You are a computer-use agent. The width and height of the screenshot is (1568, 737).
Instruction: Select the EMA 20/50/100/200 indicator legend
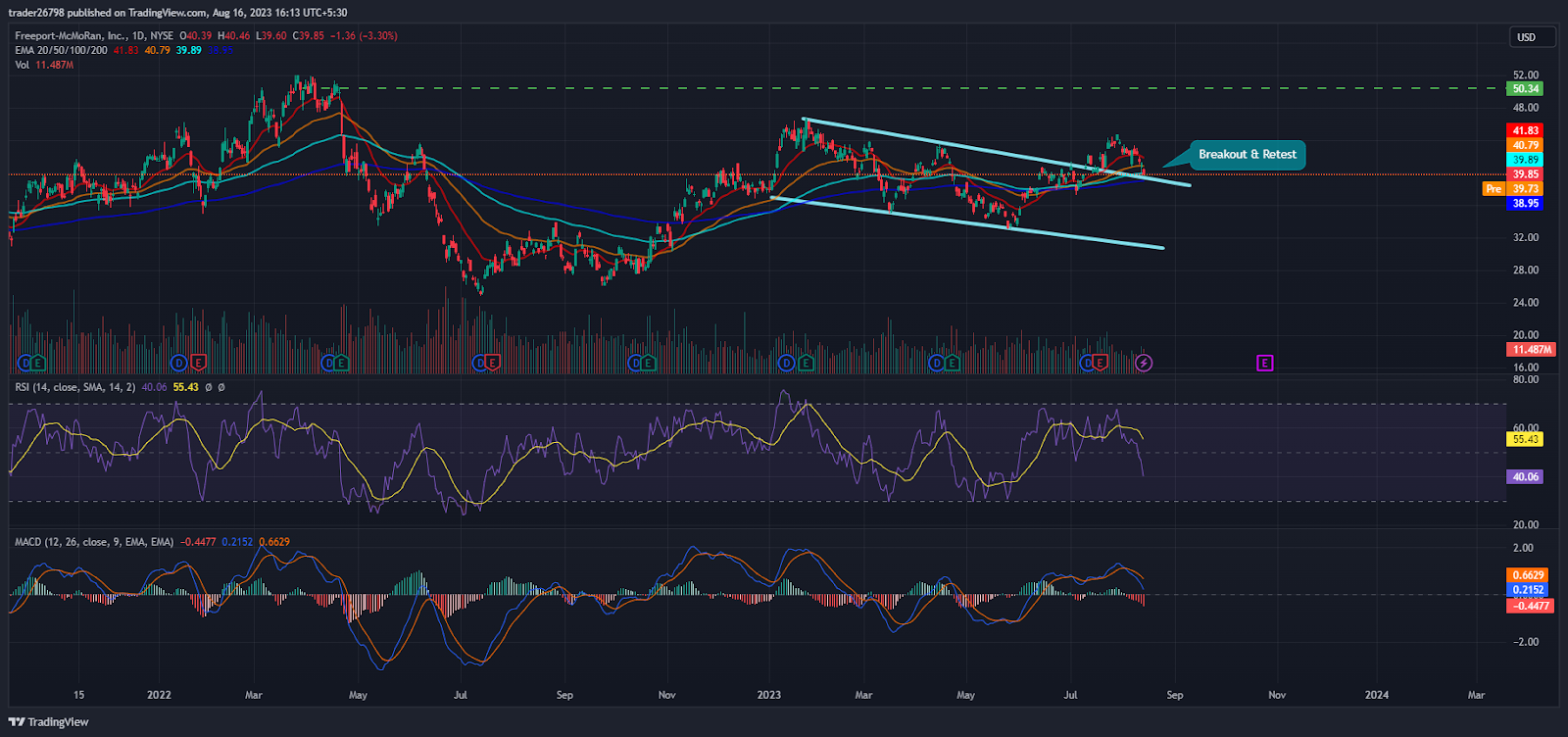pos(61,50)
